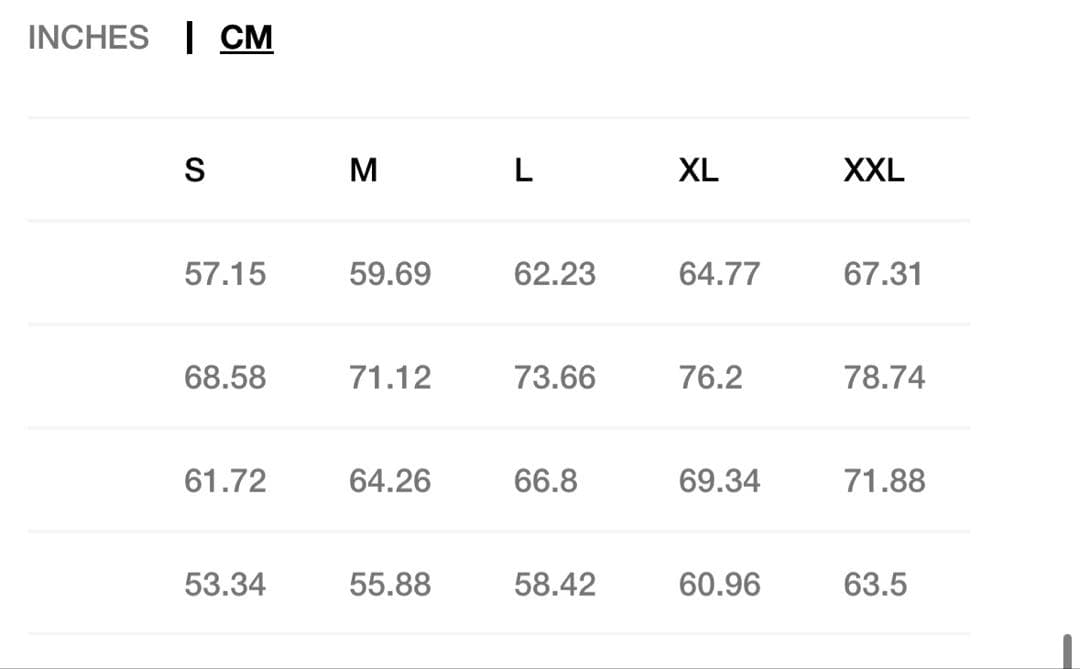Switch size chart to INCHES
Viewport: 1080px width, 669px height.
tap(88, 38)
